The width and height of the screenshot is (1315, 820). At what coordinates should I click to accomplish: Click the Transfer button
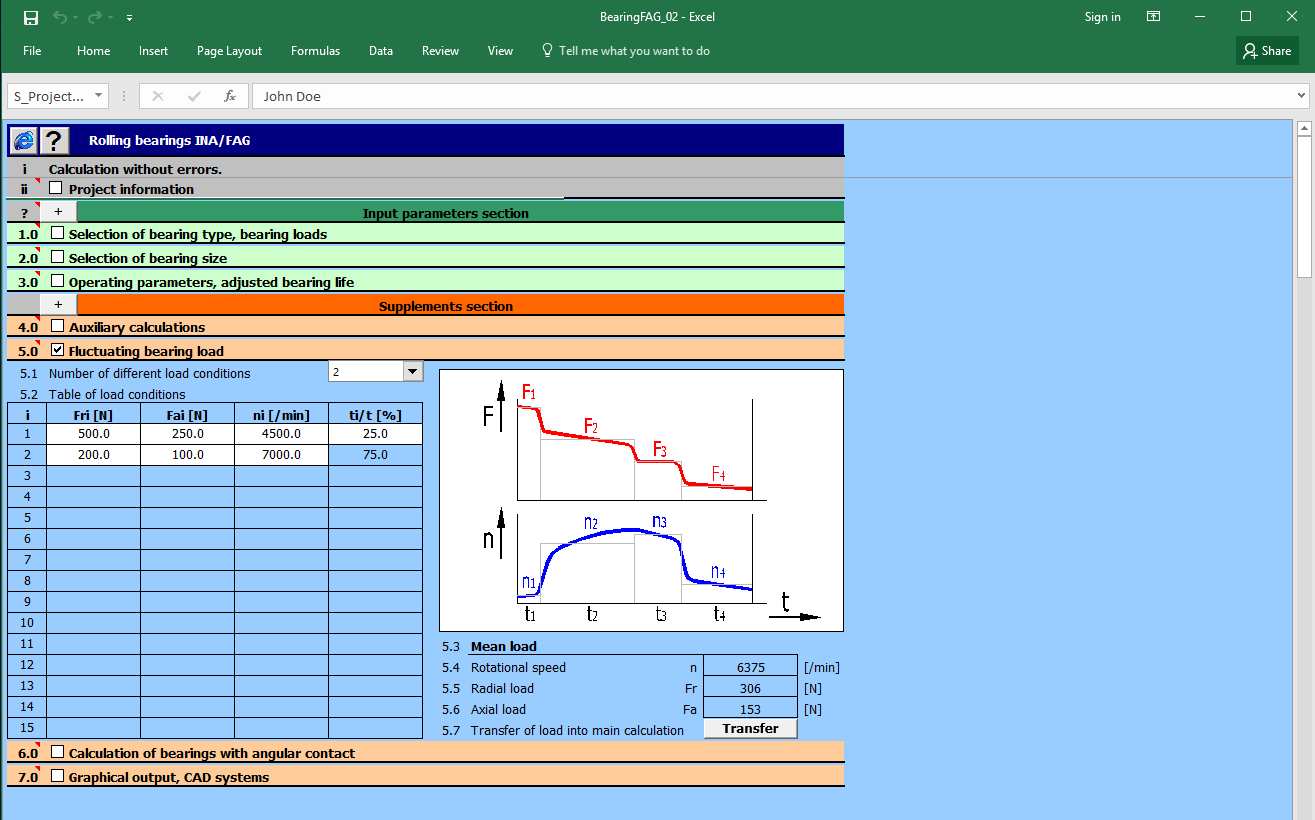click(x=750, y=729)
